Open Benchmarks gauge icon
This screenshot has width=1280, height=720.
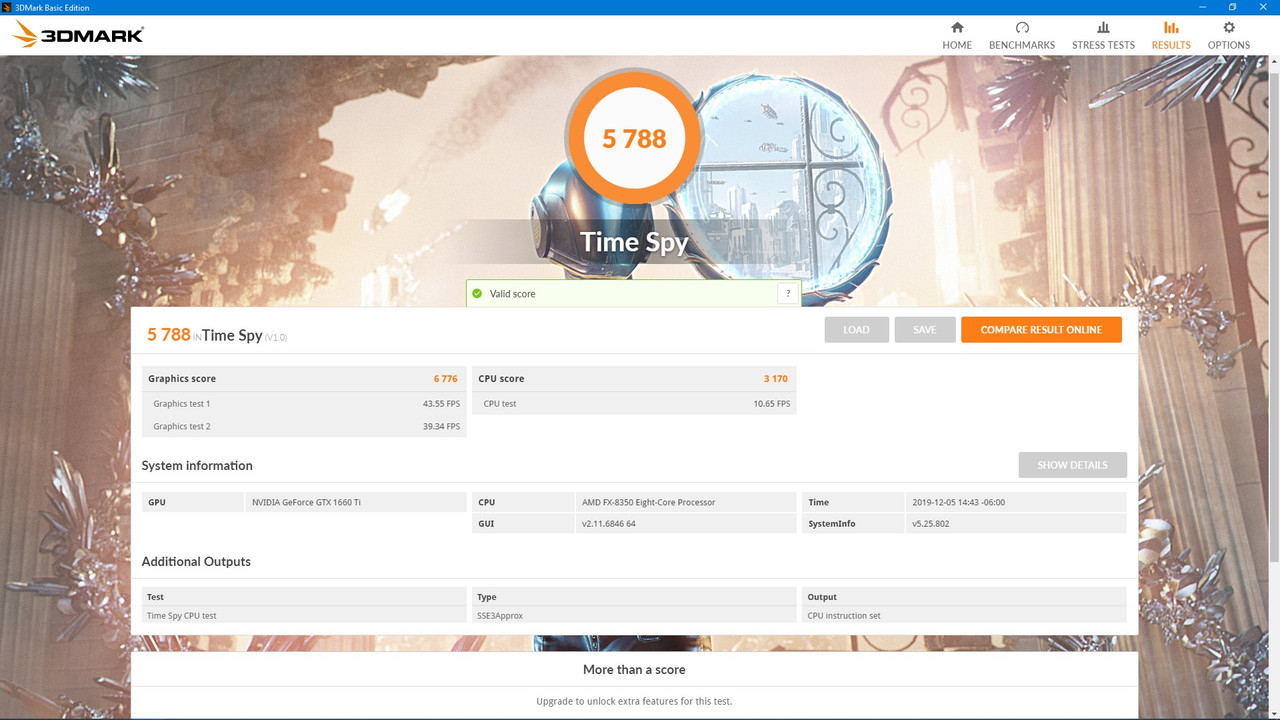[1022, 28]
